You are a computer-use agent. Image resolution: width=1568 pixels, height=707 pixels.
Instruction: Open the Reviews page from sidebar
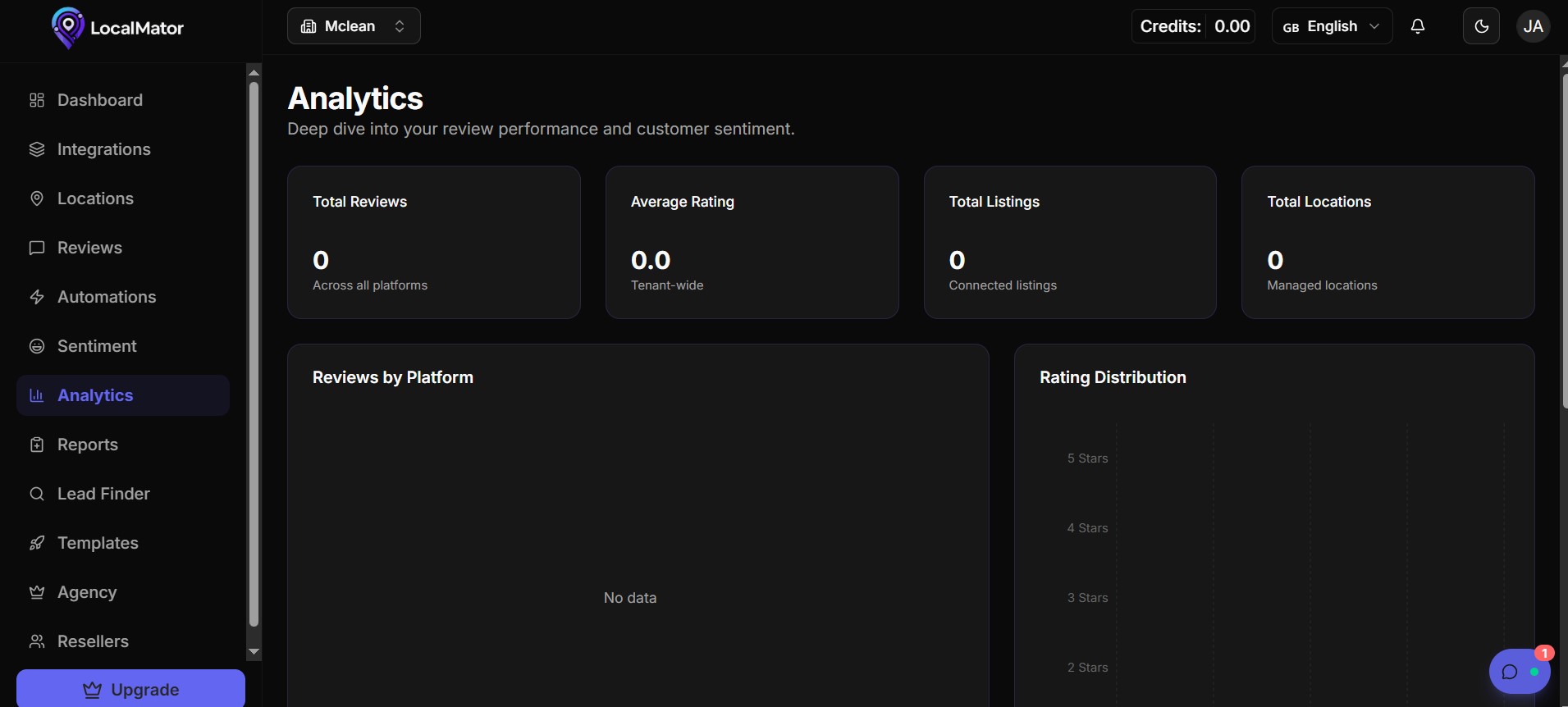tap(123, 248)
